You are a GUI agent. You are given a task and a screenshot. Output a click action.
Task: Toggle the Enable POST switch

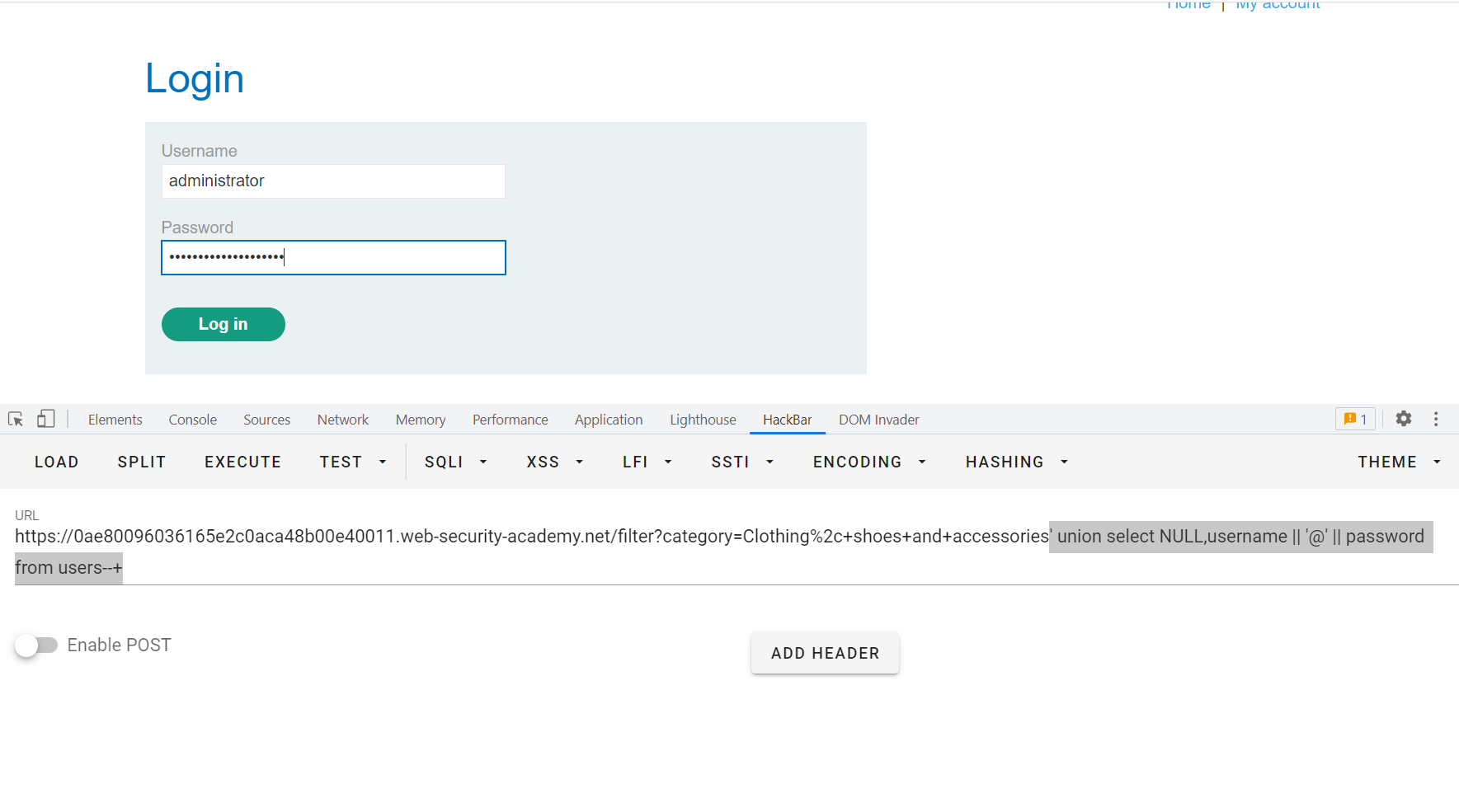(36, 645)
